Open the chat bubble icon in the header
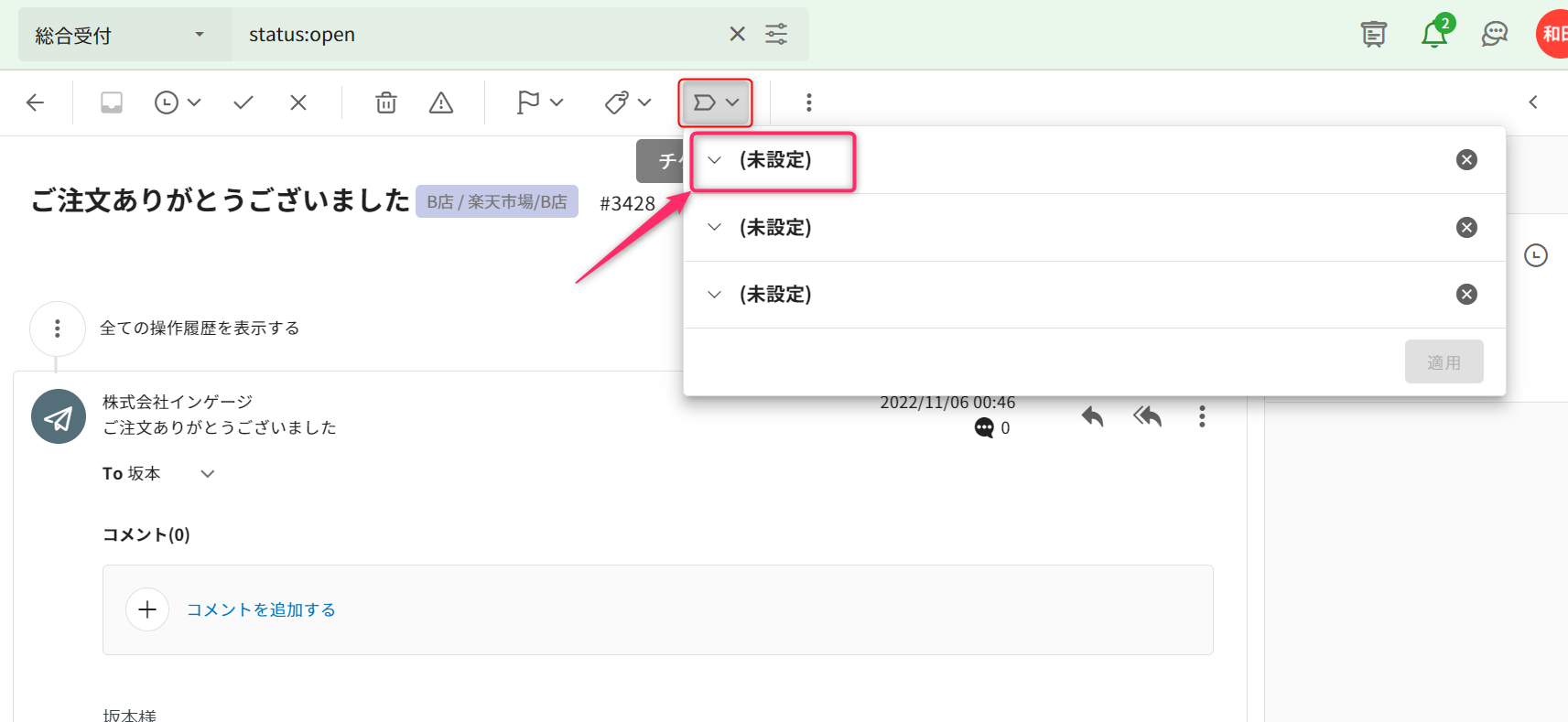Image resolution: width=1568 pixels, height=722 pixels. (x=1494, y=35)
